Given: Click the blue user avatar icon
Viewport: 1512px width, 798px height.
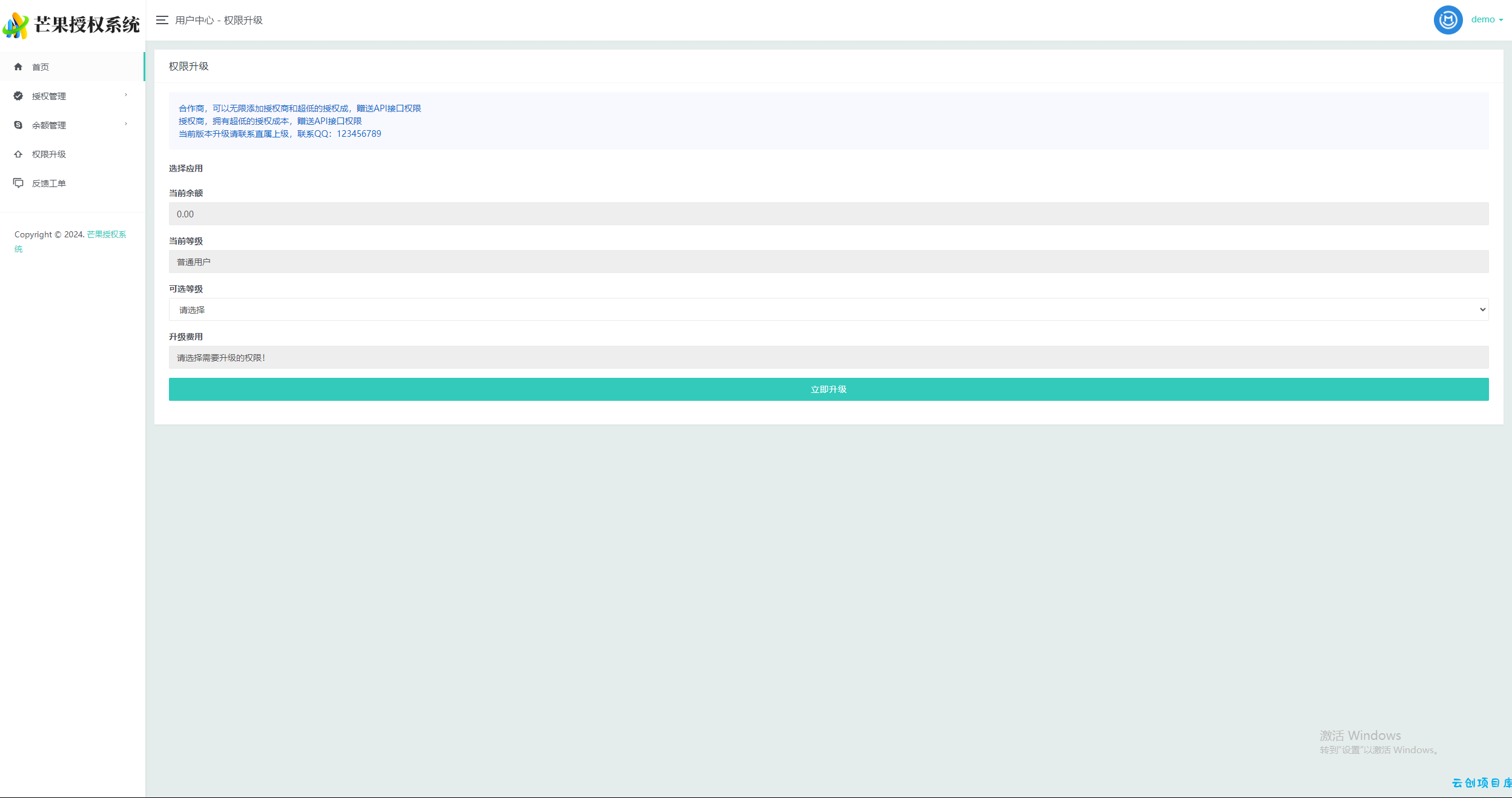Looking at the screenshot, I should click(x=1448, y=20).
